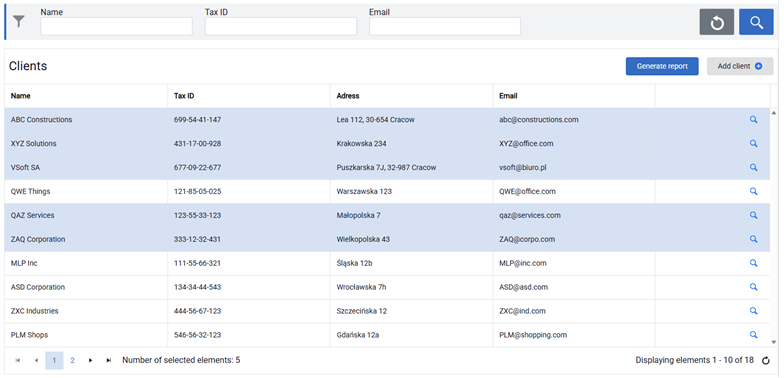Click address Lea 112, 30-654 Cracow
Viewport: 784px width, 378px height.
[x=376, y=120]
